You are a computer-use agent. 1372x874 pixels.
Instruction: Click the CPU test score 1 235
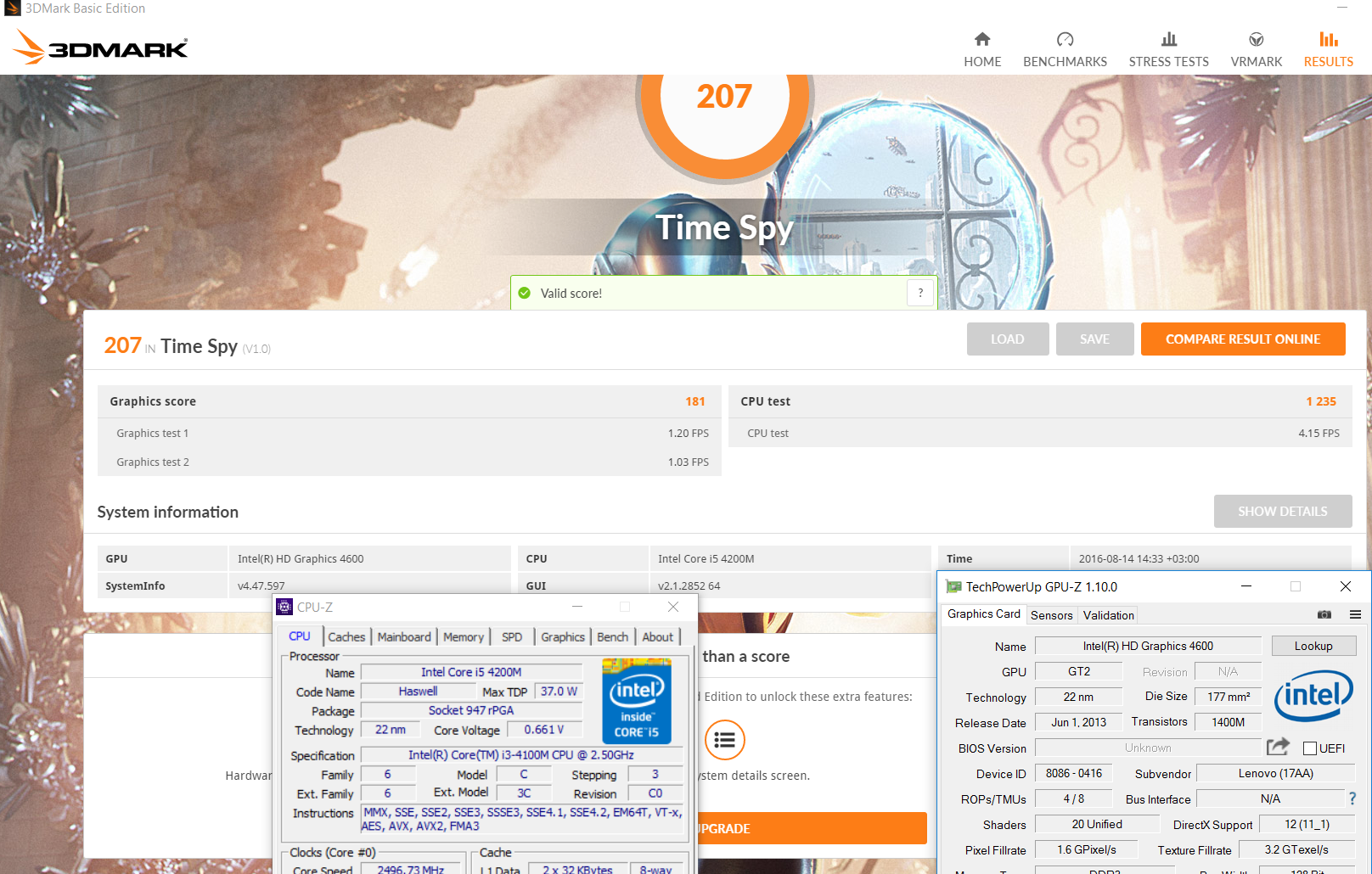(x=1321, y=401)
